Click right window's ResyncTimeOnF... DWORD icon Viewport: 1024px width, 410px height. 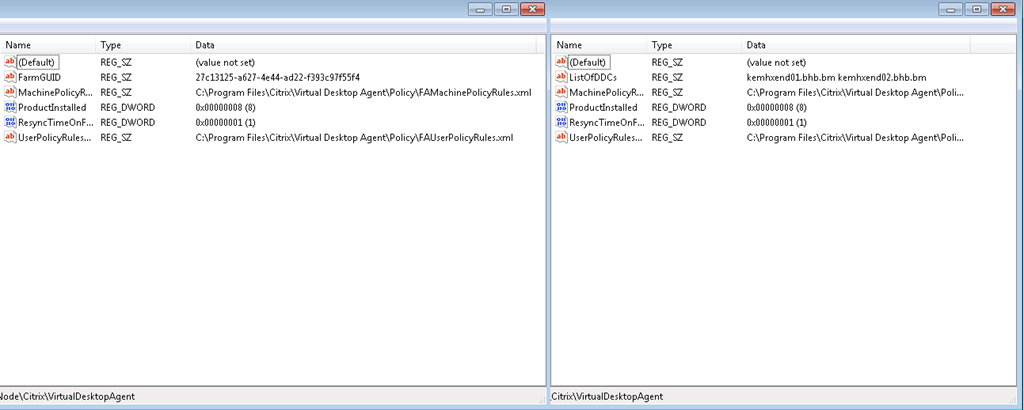point(561,122)
